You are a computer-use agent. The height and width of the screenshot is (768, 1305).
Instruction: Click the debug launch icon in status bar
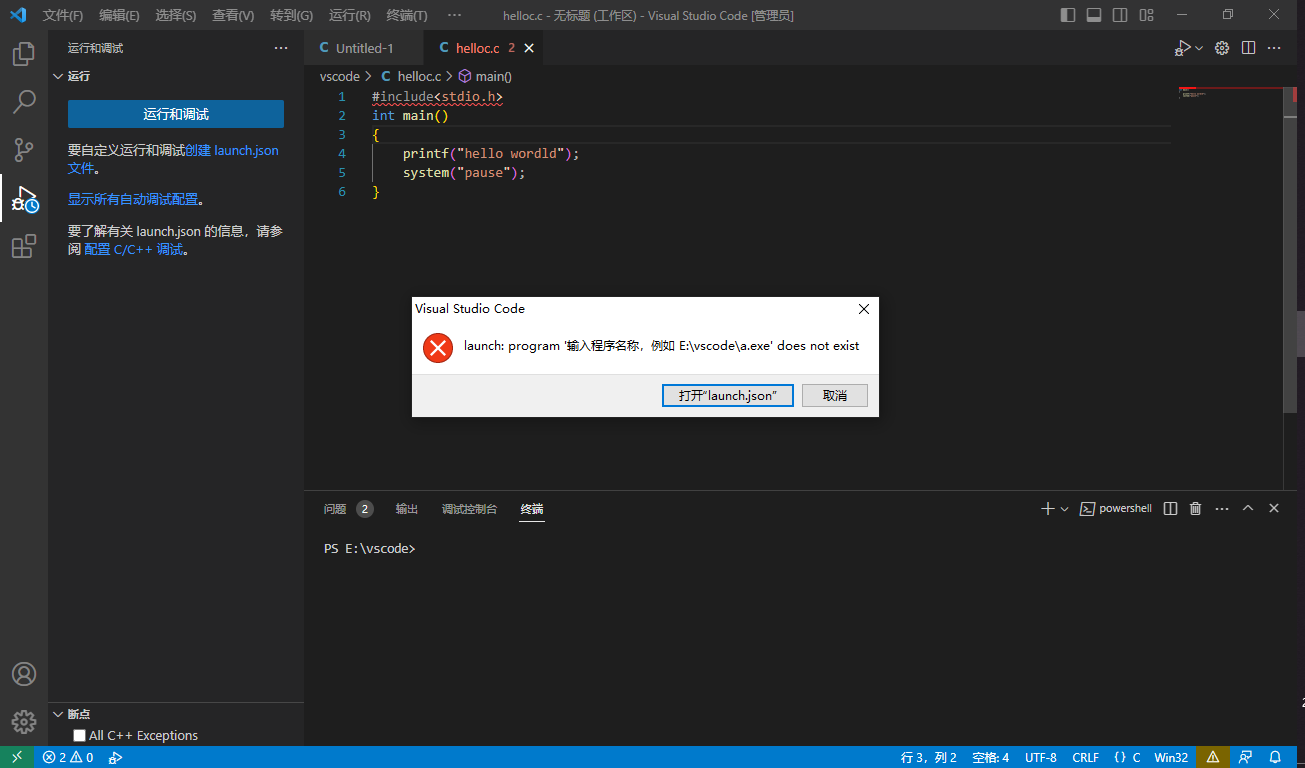[x=116, y=757]
